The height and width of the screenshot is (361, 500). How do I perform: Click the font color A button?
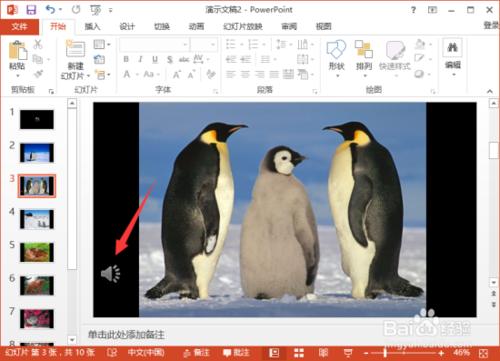pyautogui.click(x=127, y=74)
